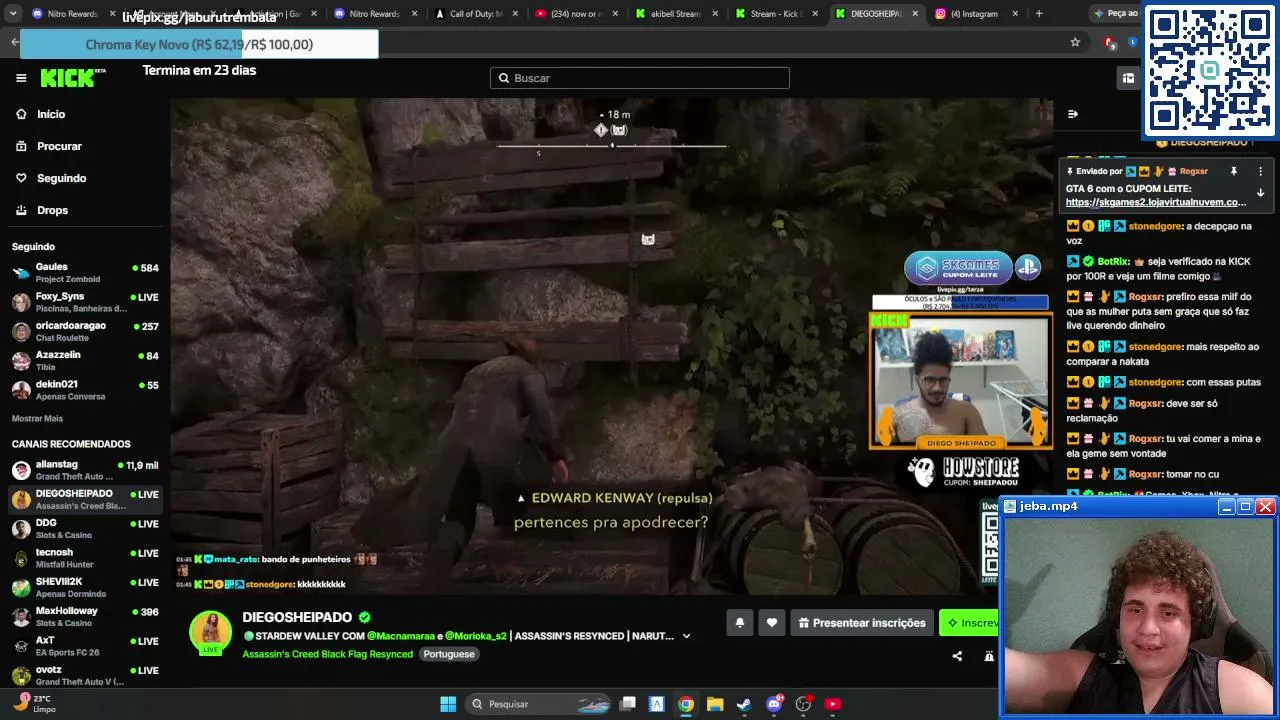Open the mod tools icon under subscribe
1280x720 pixels.
point(989,656)
